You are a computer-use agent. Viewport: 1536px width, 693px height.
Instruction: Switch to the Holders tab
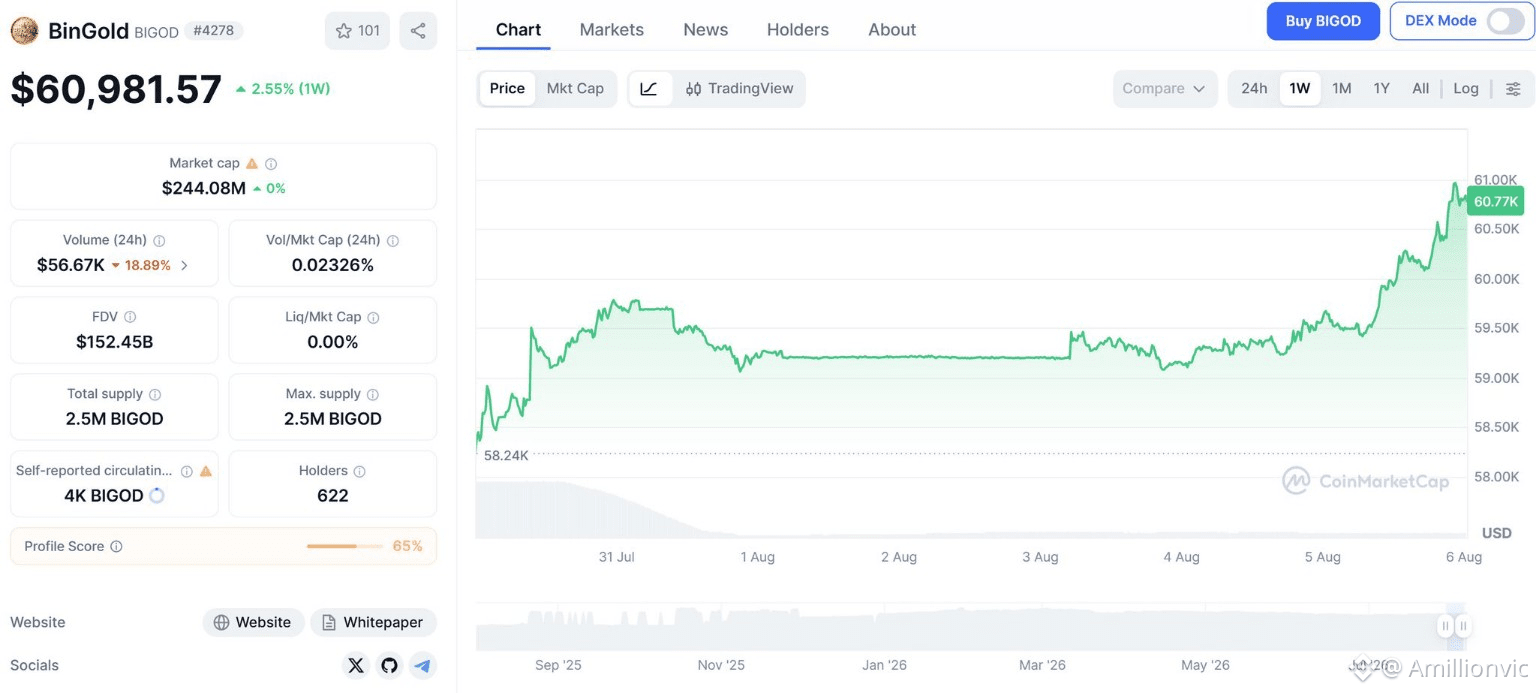point(798,30)
